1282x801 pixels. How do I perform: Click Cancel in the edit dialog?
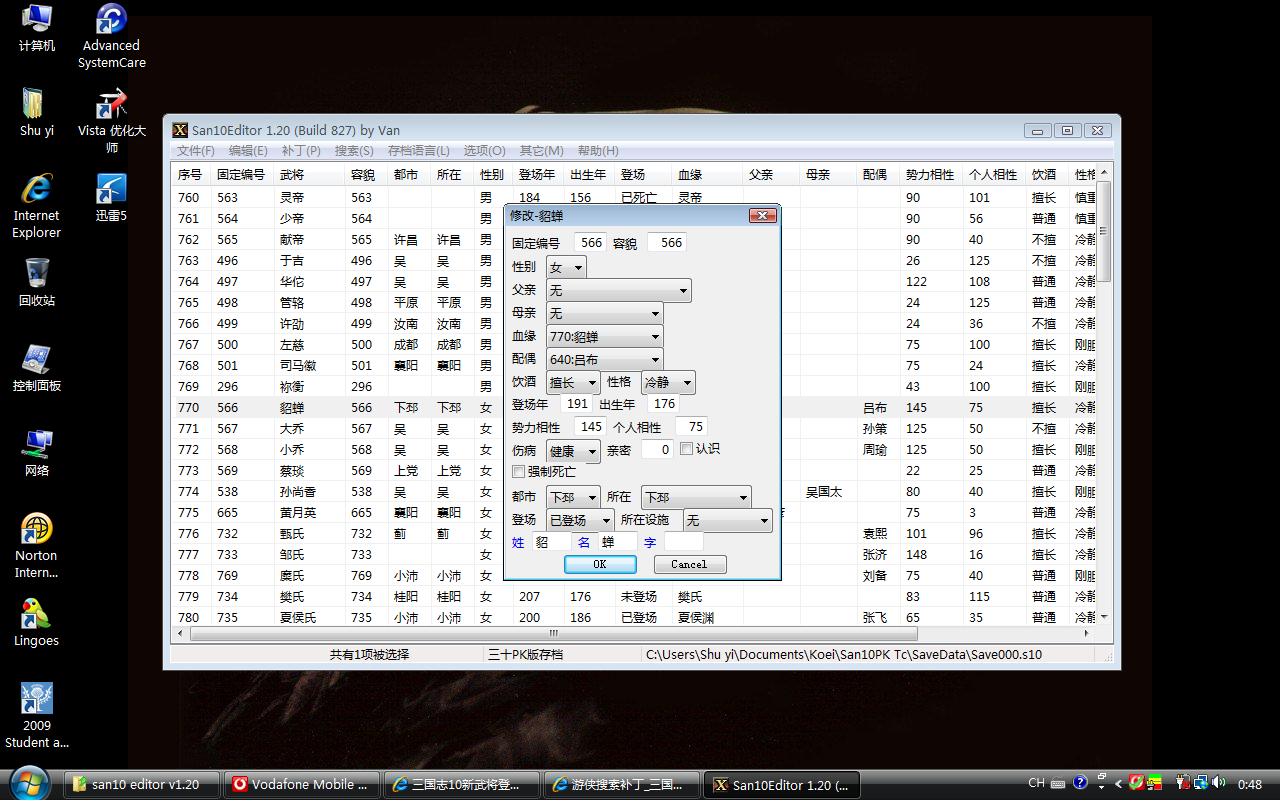pos(690,563)
